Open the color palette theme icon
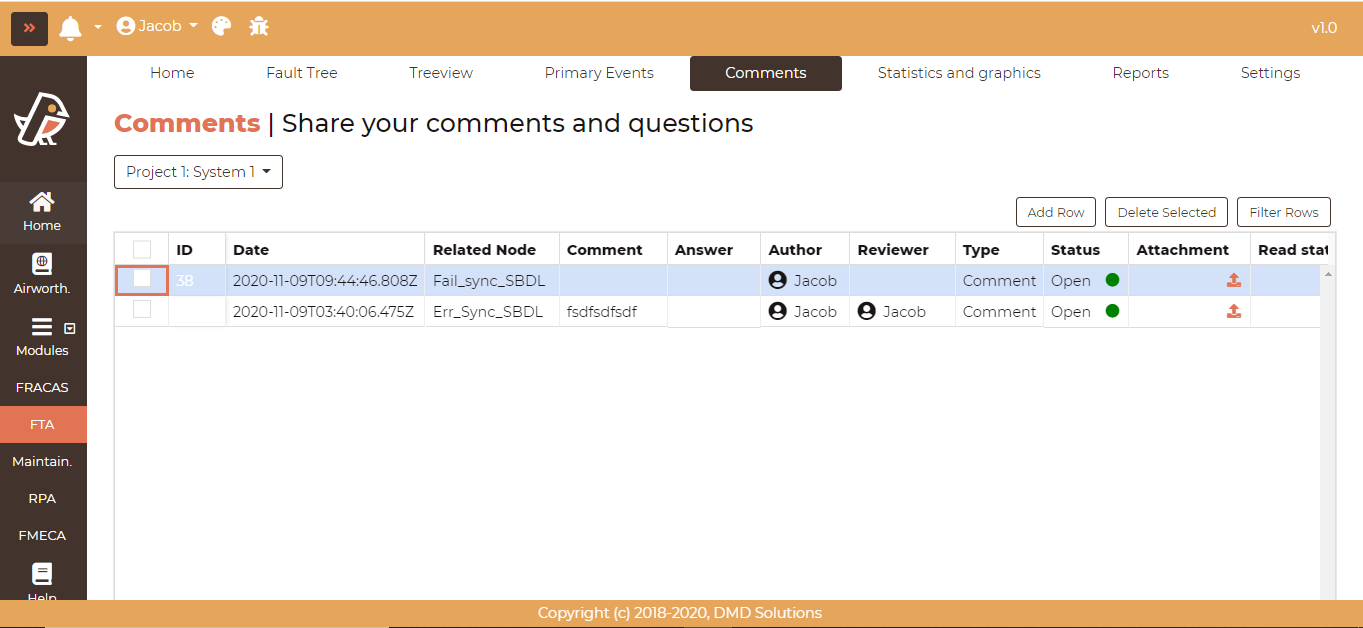 point(221,27)
